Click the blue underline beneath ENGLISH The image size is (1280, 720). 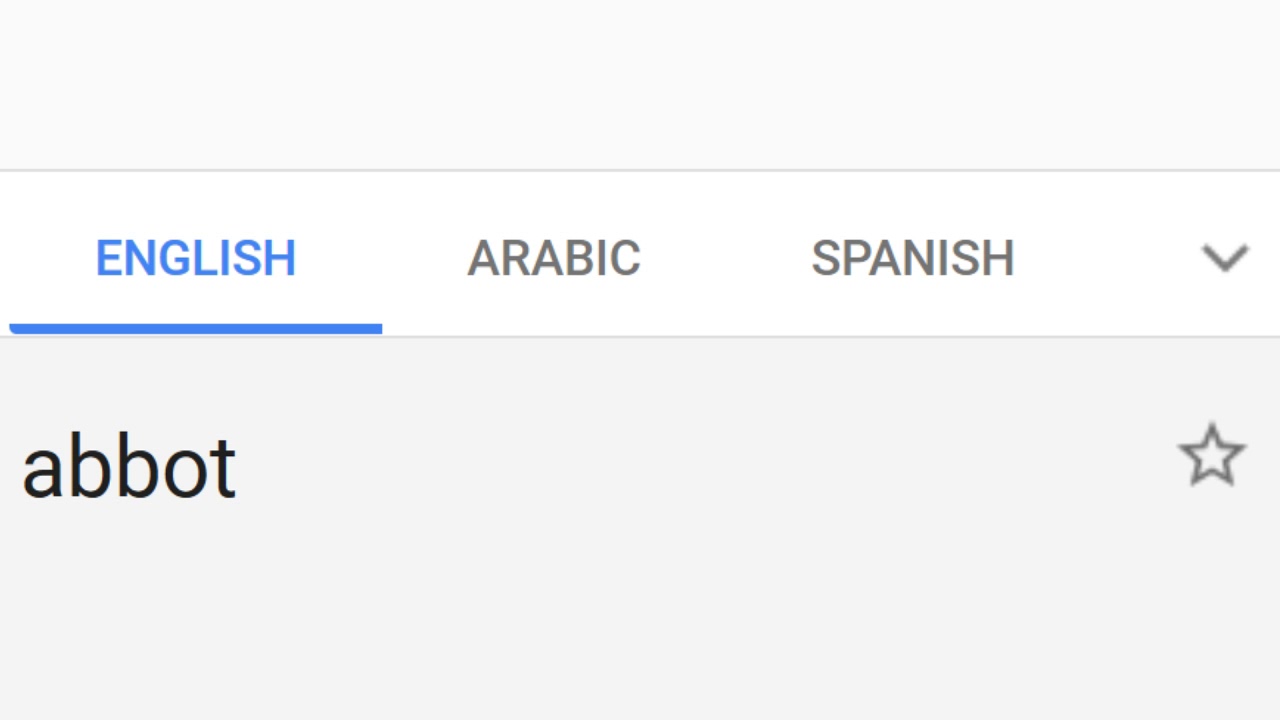coord(196,328)
